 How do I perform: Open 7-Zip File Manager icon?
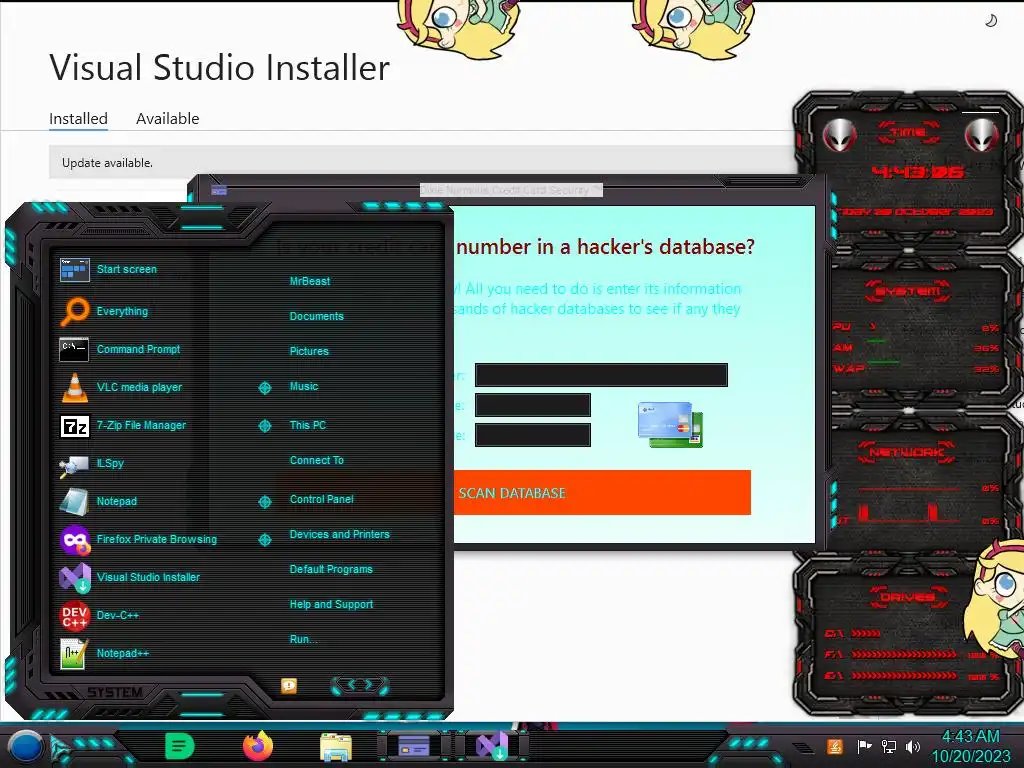74,426
